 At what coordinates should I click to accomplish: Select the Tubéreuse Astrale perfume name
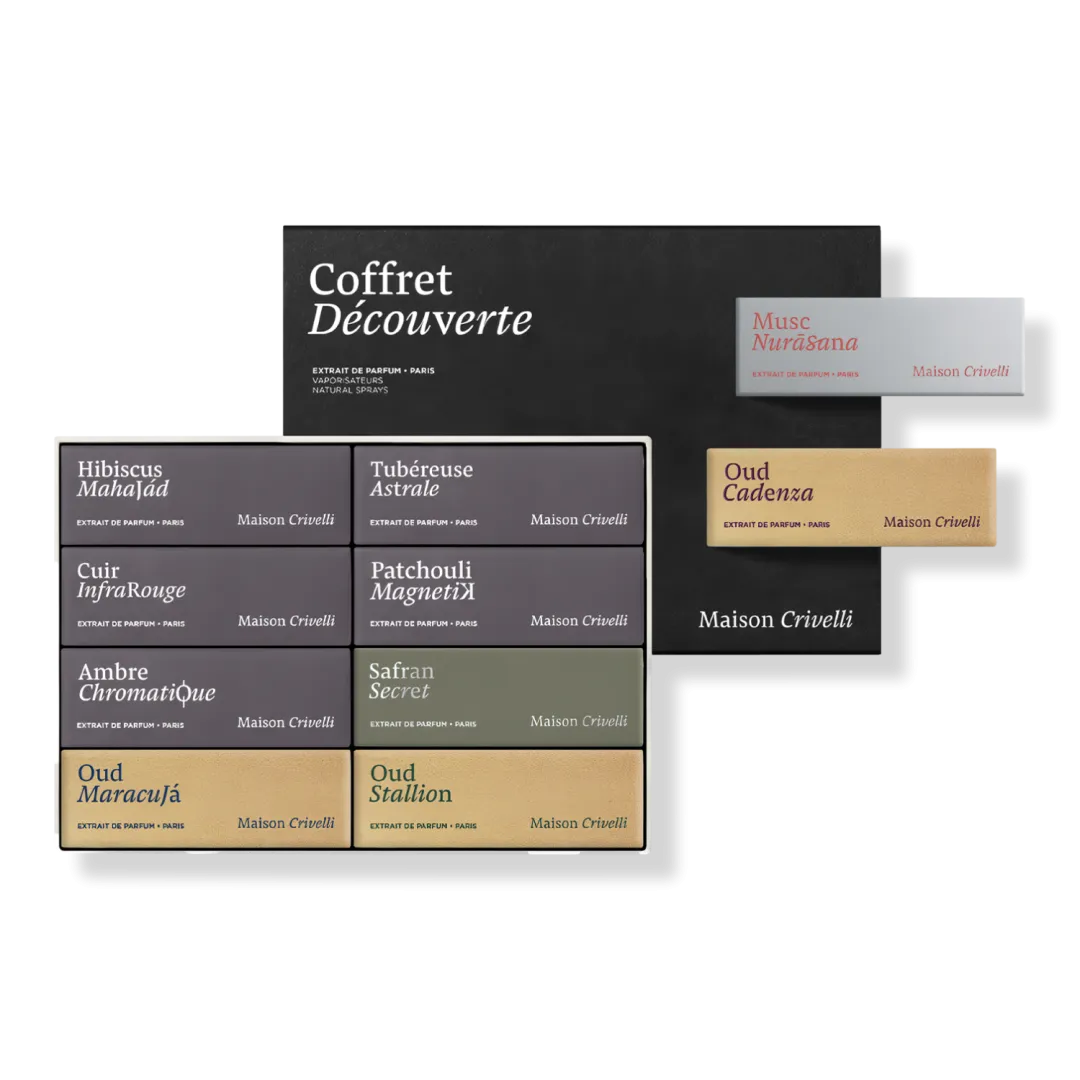click(421, 479)
